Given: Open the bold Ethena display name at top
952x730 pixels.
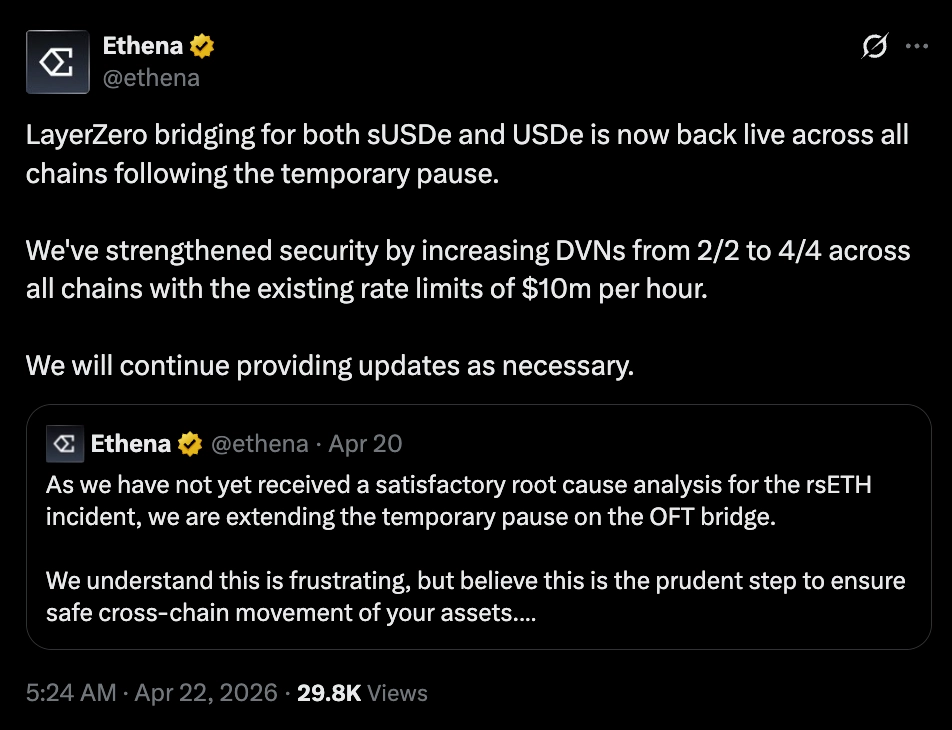Looking at the screenshot, I should pyautogui.click(x=142, y=45).
